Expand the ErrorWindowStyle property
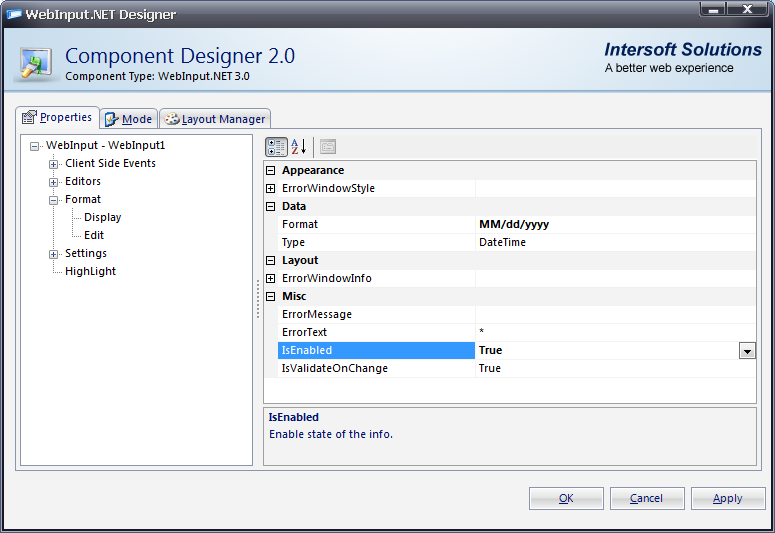The image size is (775, 533). coord(271,189)
